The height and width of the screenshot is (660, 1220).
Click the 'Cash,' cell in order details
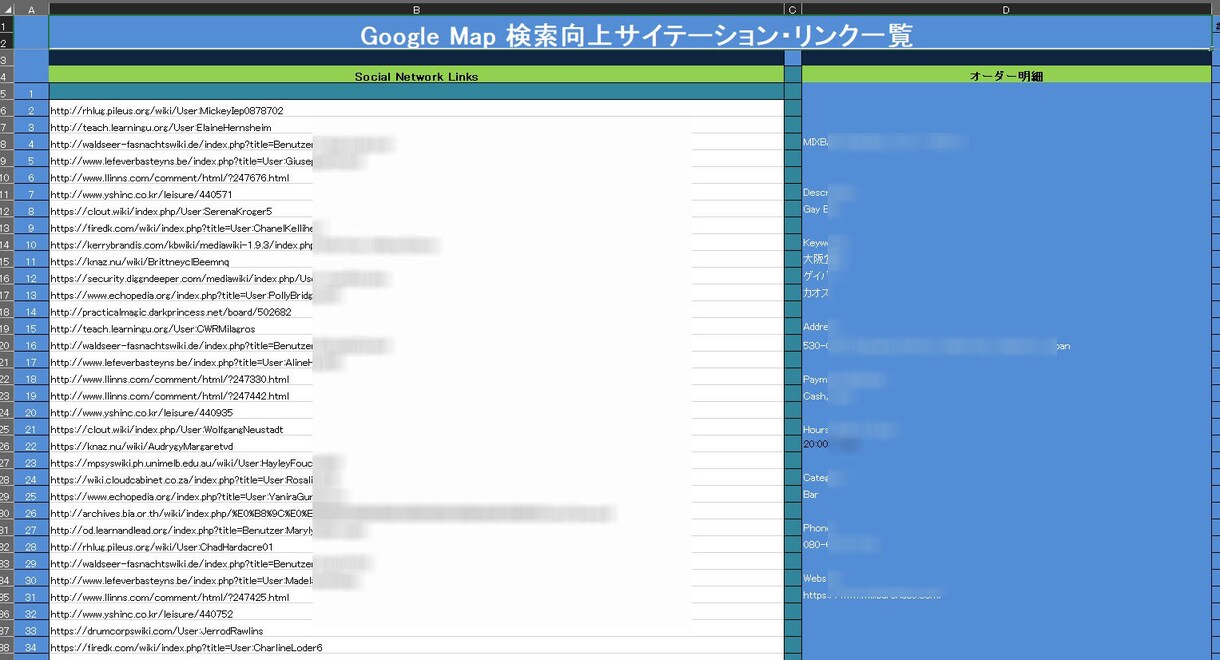(x=1006, y=396)
